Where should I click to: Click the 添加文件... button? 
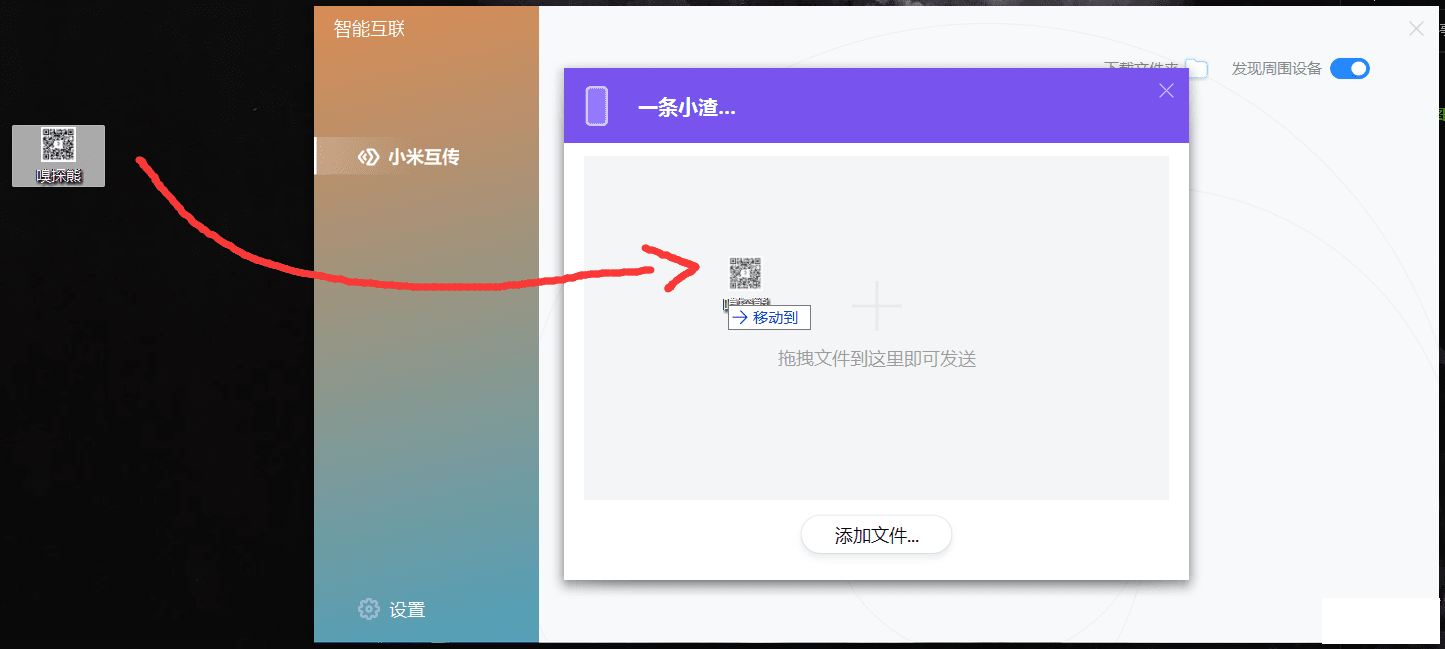(876, 535)
